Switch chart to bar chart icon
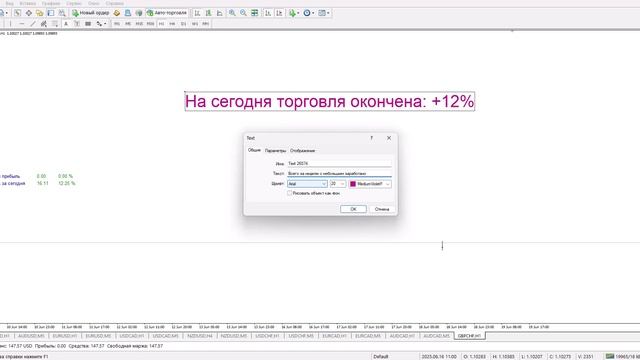The height and width of the screenshot is (360, 640). 197,13
